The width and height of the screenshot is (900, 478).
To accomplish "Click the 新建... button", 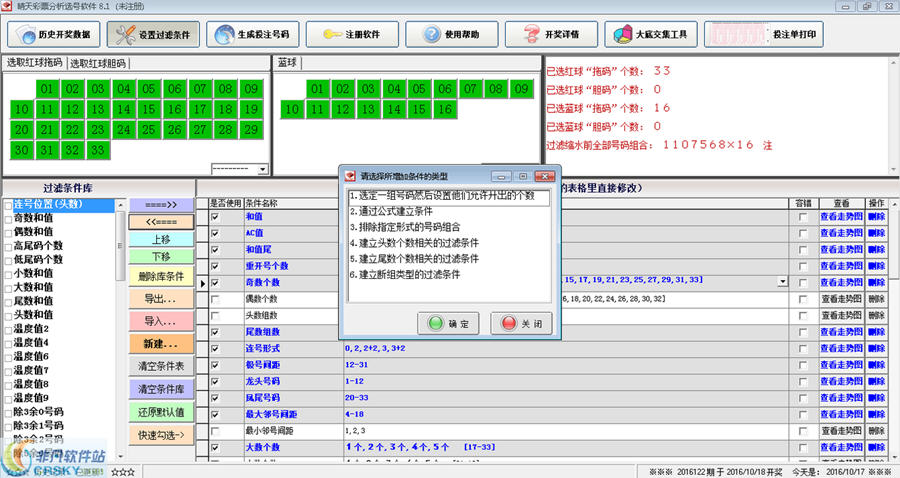I will click(x=161, y=344).
